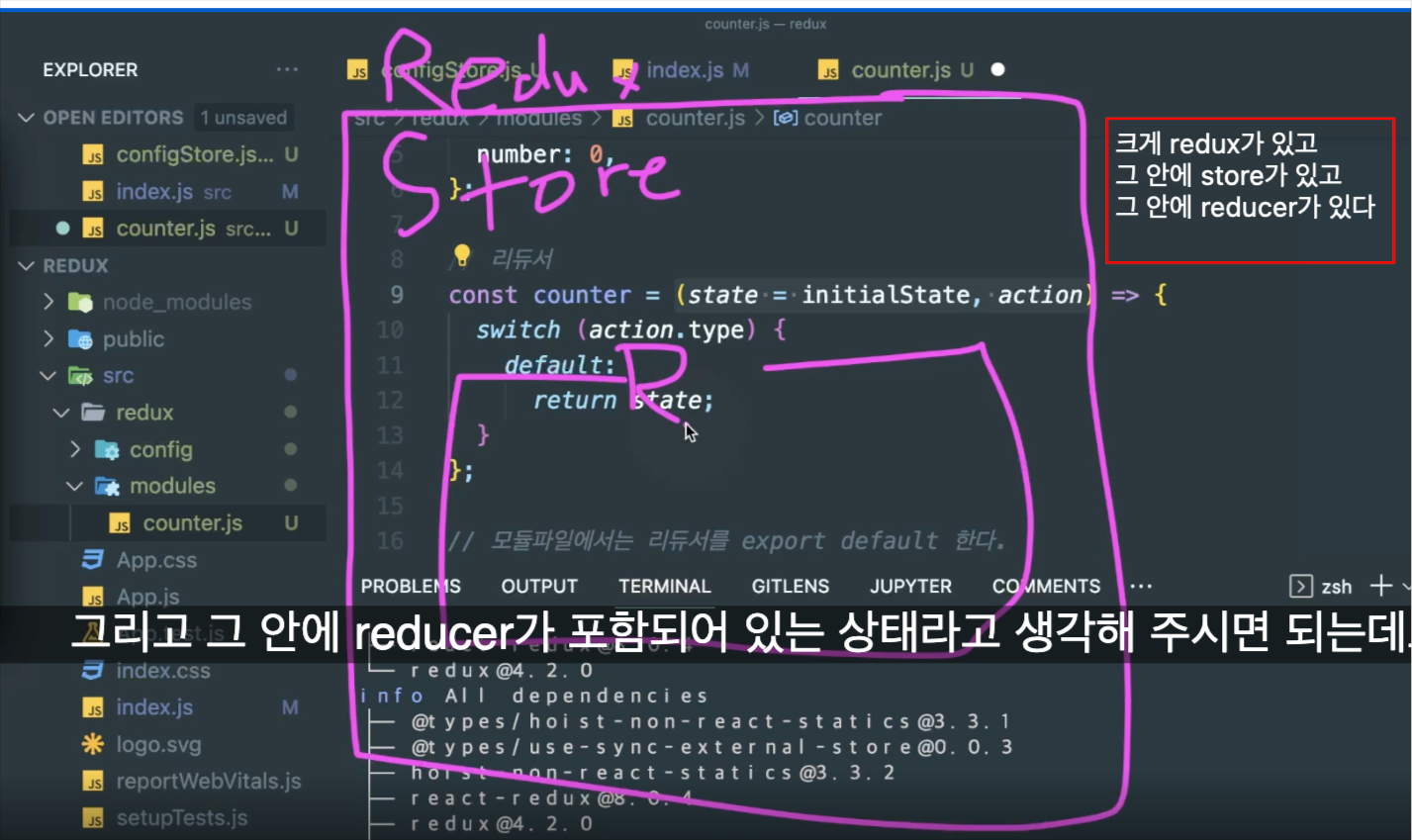
Task: Click the unsaved dot on counter.js tab
Action: pyautogui.click(x=997, y=69)
